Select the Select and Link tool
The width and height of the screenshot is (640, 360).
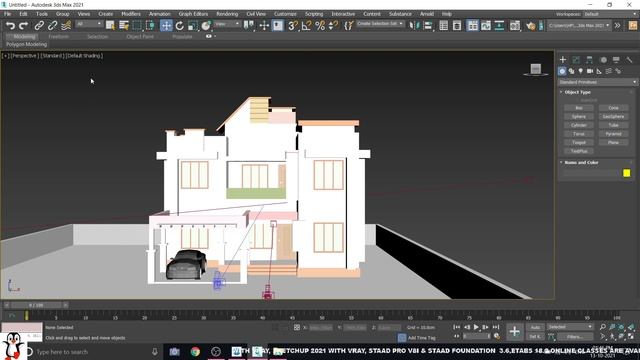[x=39, y=26]
